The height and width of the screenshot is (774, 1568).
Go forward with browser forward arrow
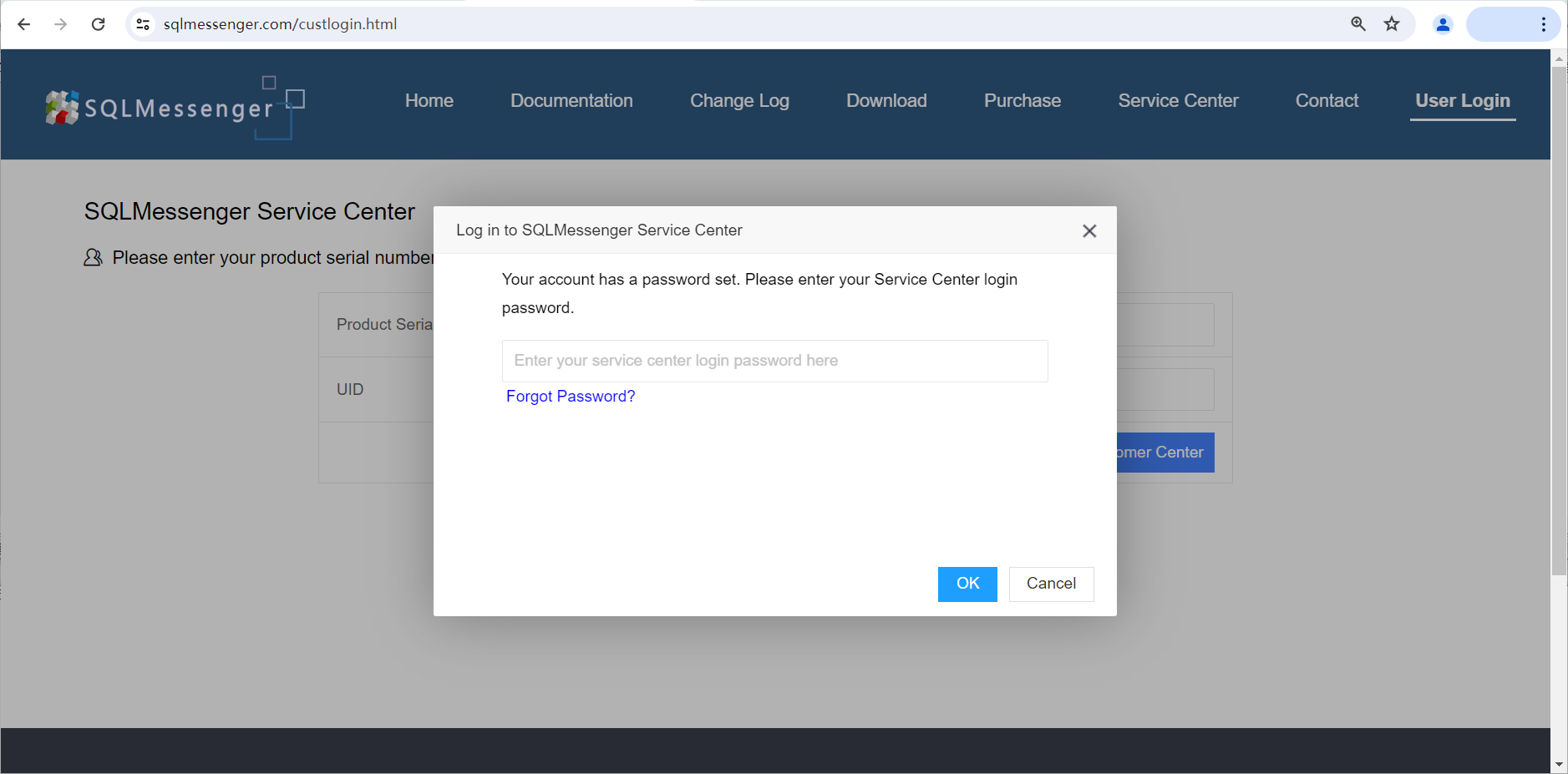coord(61,24)
